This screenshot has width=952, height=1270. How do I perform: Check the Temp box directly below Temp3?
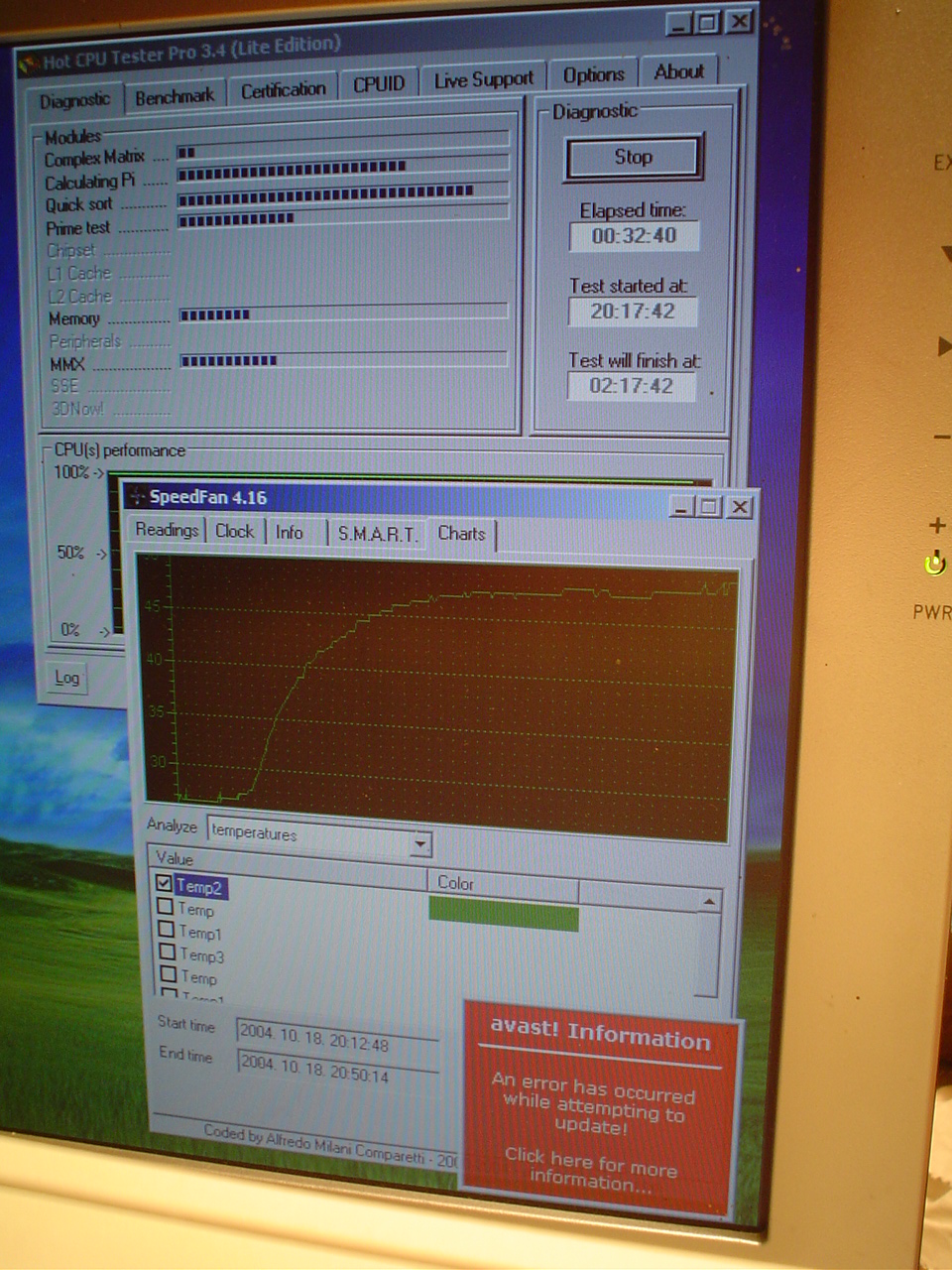pos(169,974)
